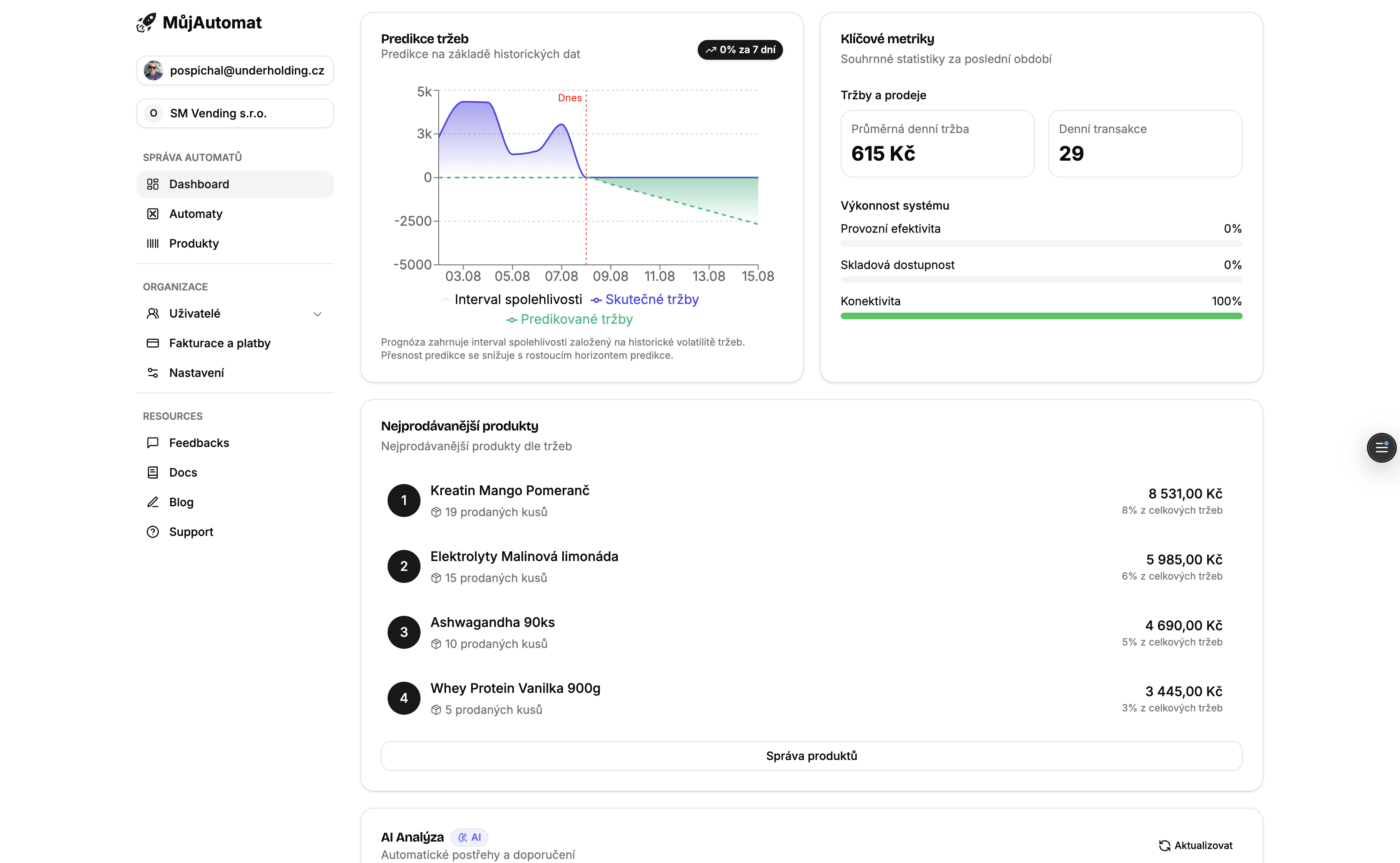Click the MůjAutomat rocket logo icon
The height and width of the screenshot is (863, 1400).
[x=146, y=23]
